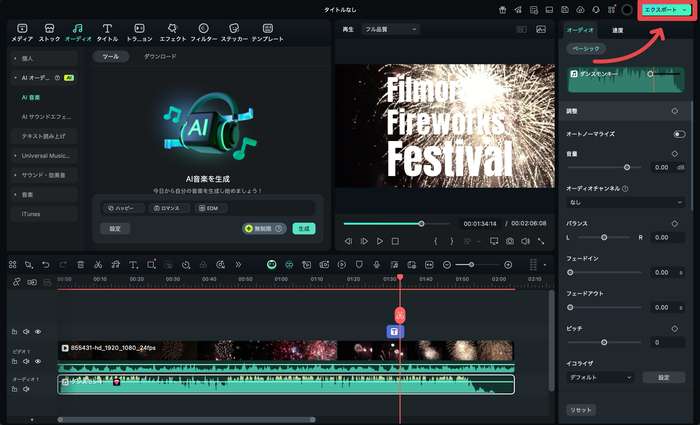The height and width of the screenshot is (425, 700).
Task: Open the ステッカー tab
Action: point(234,33)
